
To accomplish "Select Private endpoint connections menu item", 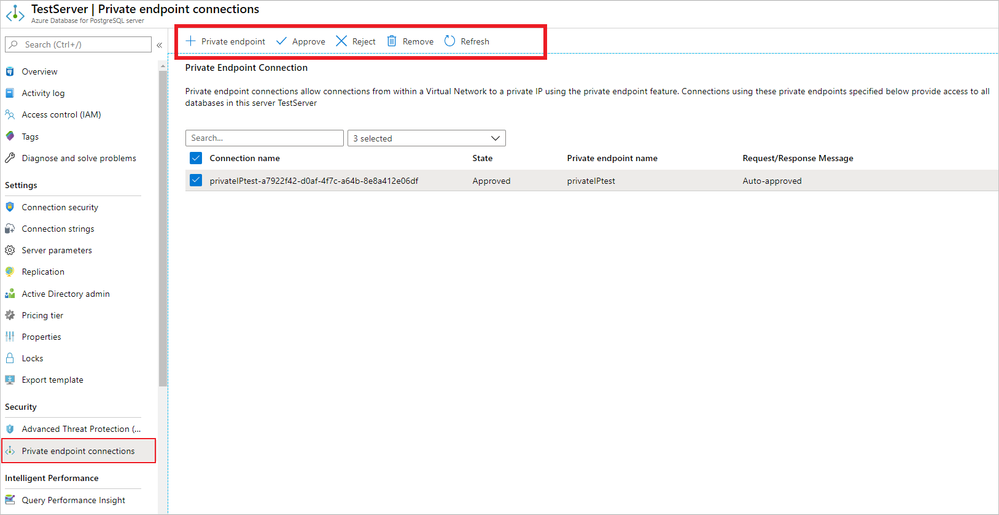I will pos(78,451).
